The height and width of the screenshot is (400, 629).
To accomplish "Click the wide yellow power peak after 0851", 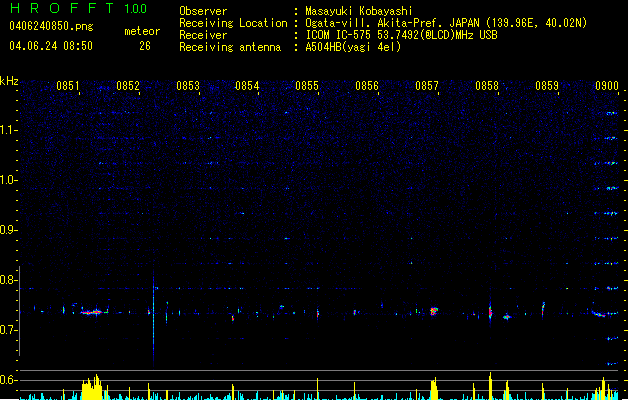I will [92, 388].
